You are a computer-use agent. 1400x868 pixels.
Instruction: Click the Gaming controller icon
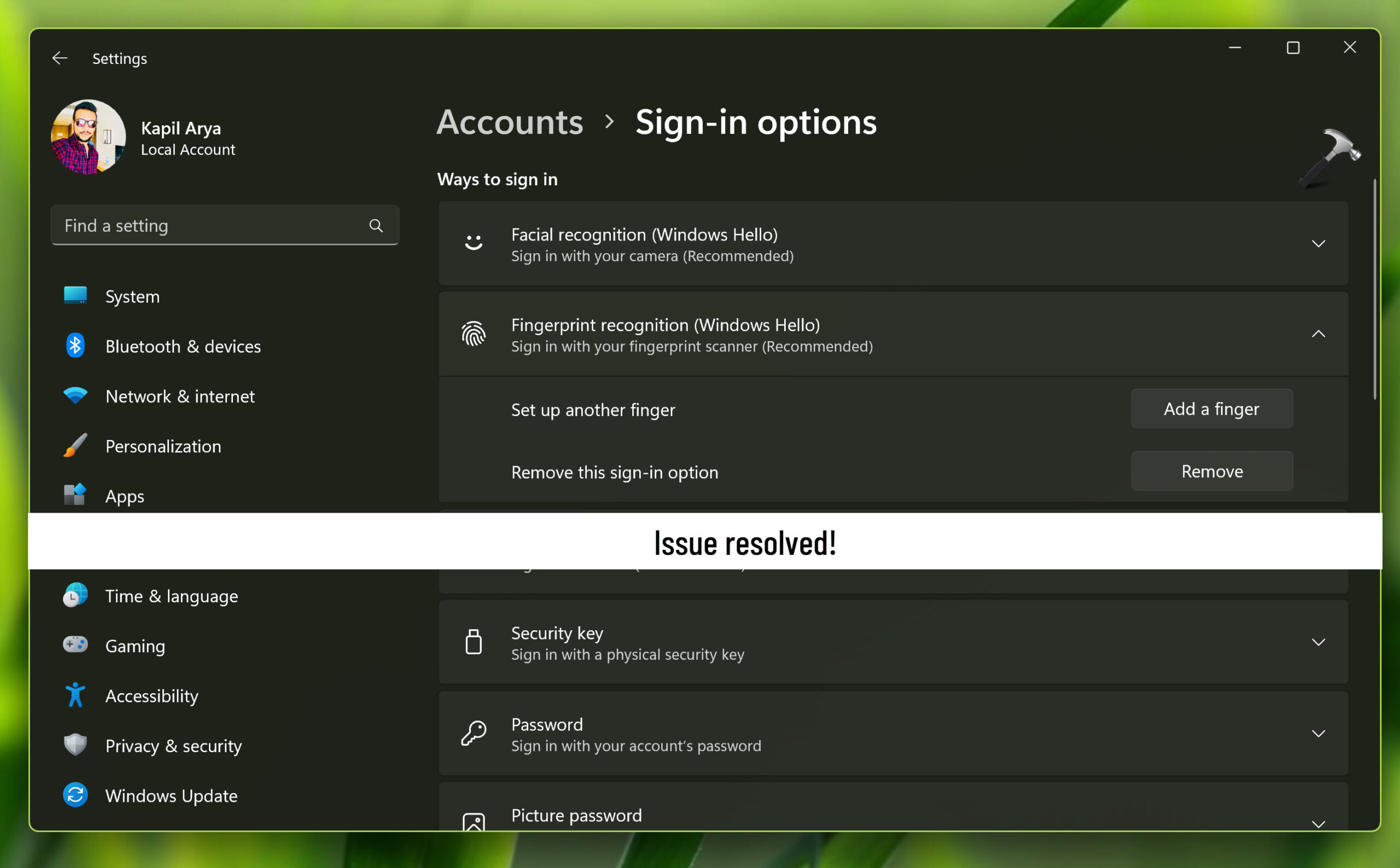coord(75,645)
